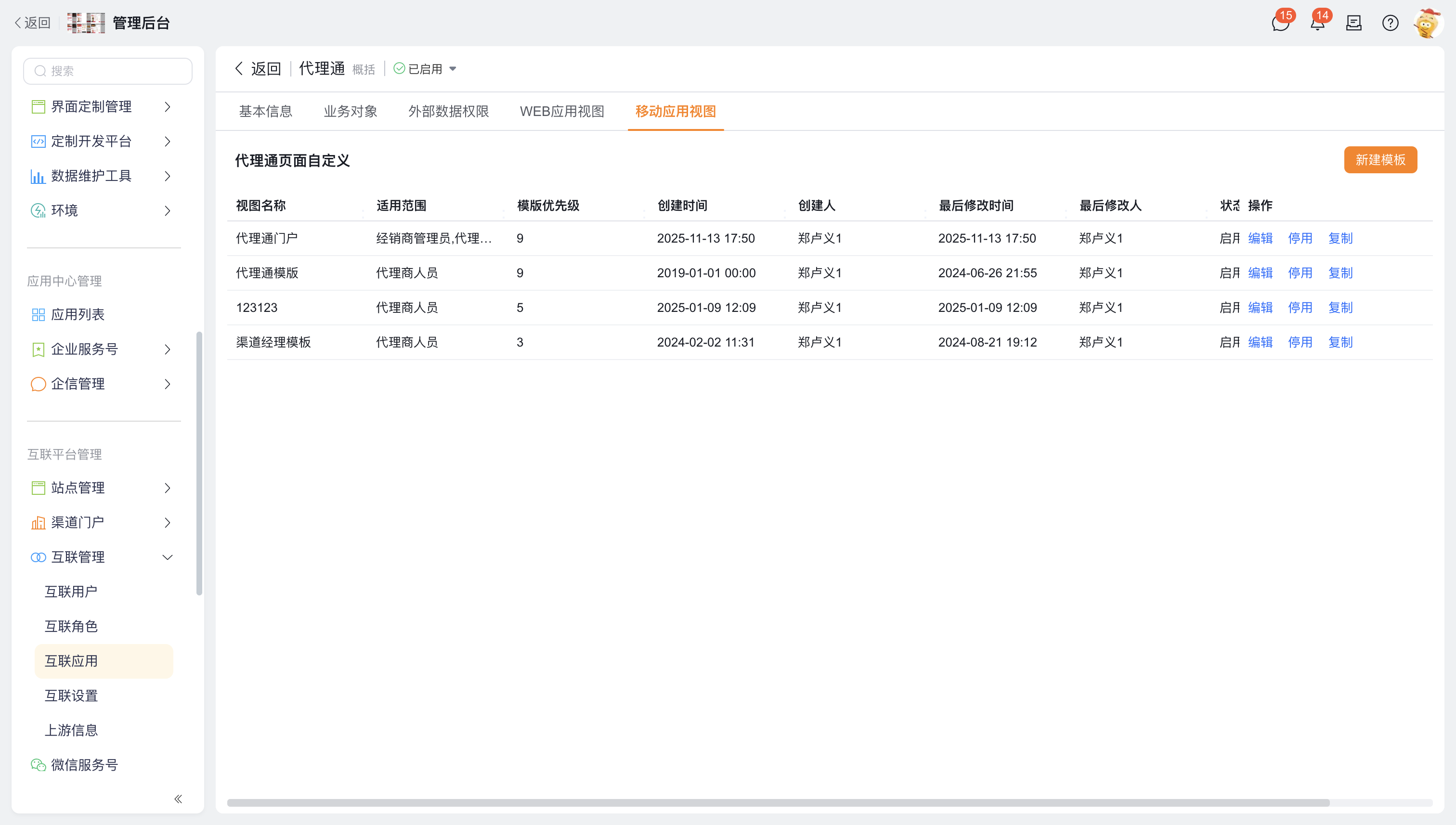Screen dimensions: 1456x825
Task: Open the user avatar menu
Action: click(x=1428, y=23)
